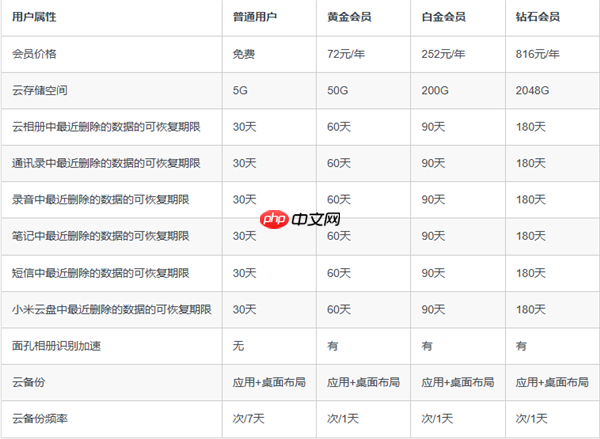
Task: Click 180天 in the 笔记 row
Action: pyautogui.click(x=530, y=236)
